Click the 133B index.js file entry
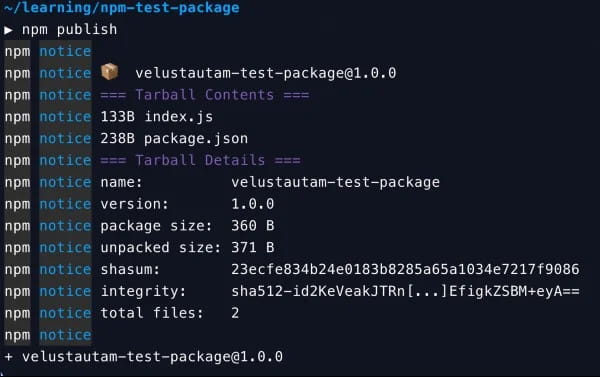Viewport: 600px width, 377px height. coord(157,117)
